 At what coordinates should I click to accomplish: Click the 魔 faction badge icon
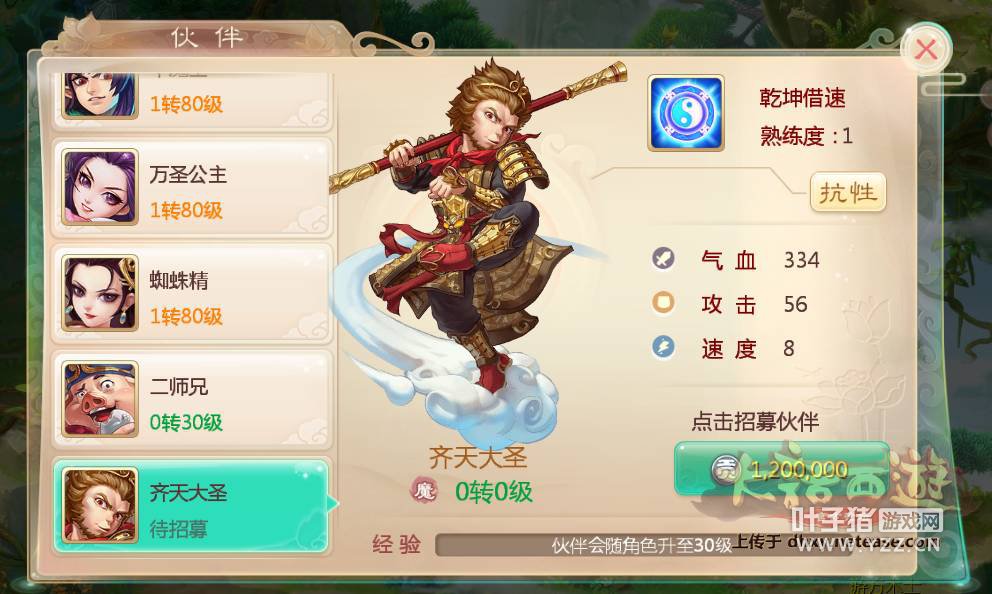424,490
